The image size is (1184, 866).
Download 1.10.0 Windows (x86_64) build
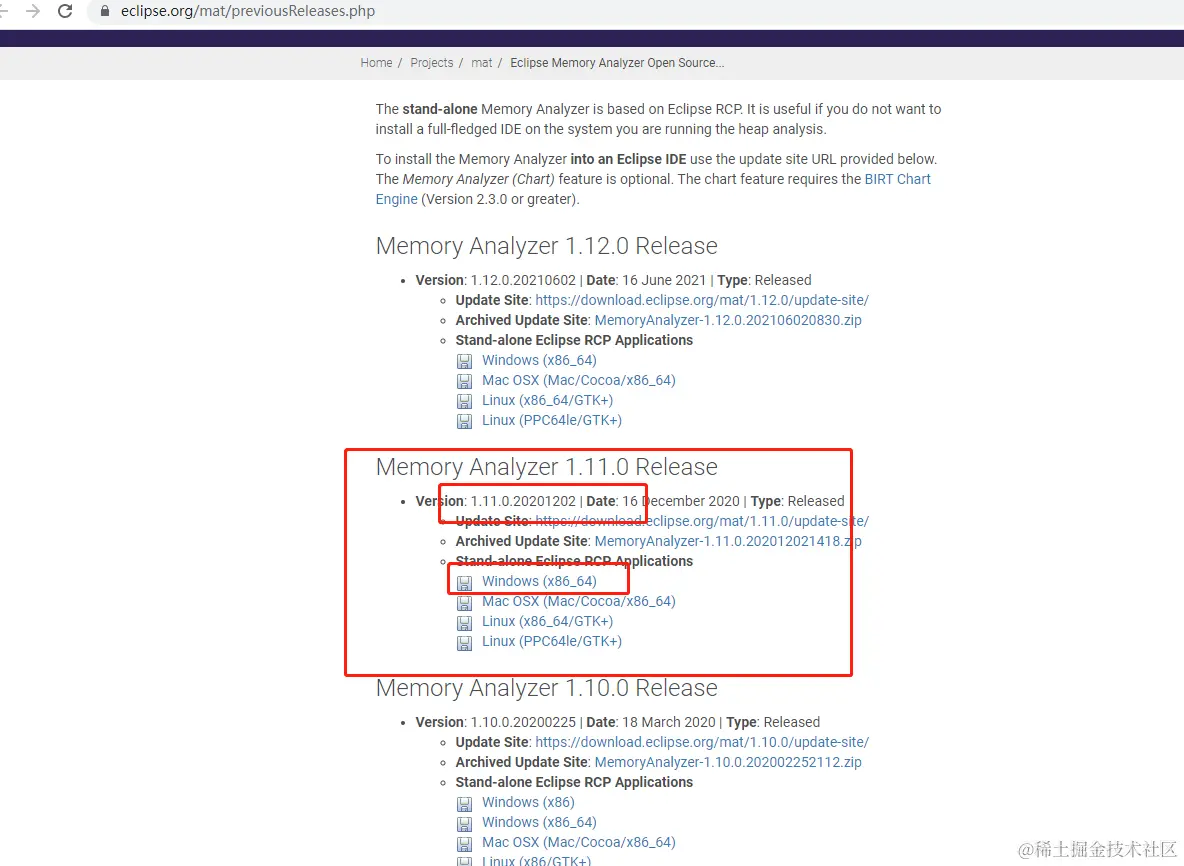(x=539, y=822)
